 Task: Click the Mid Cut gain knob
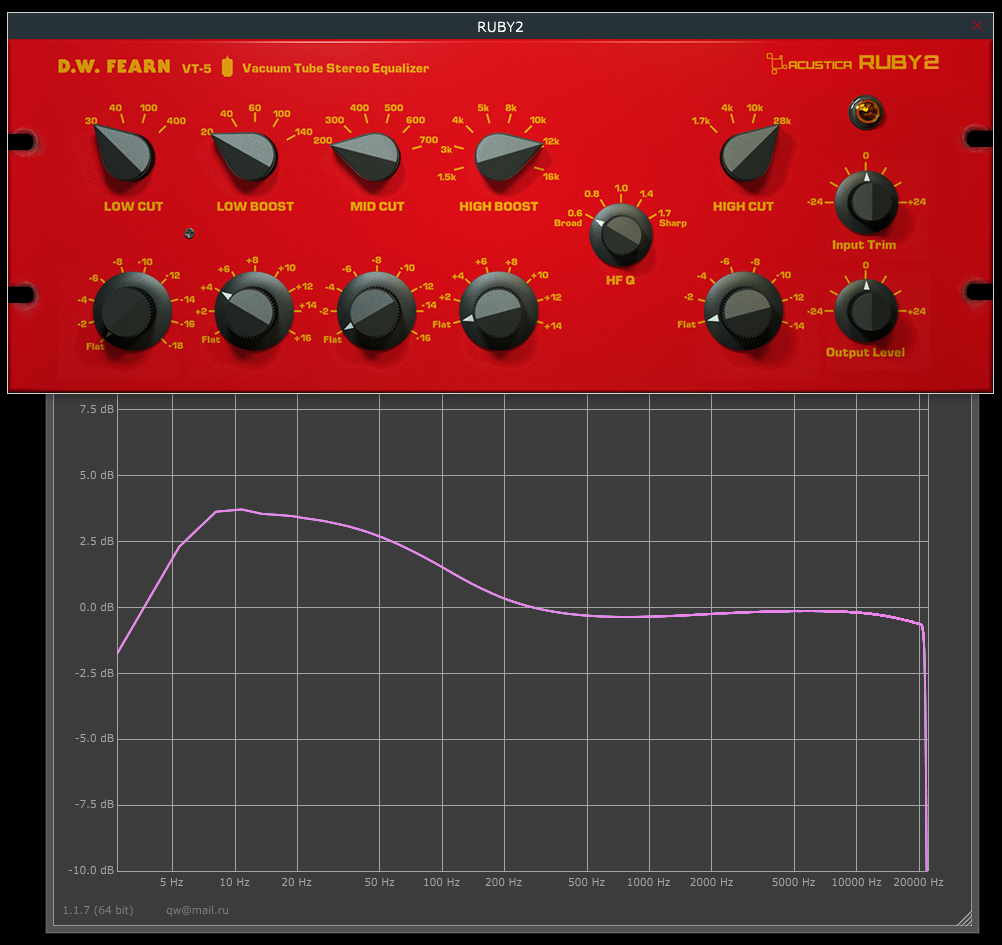pyautogui.click(x=376, y=311)
